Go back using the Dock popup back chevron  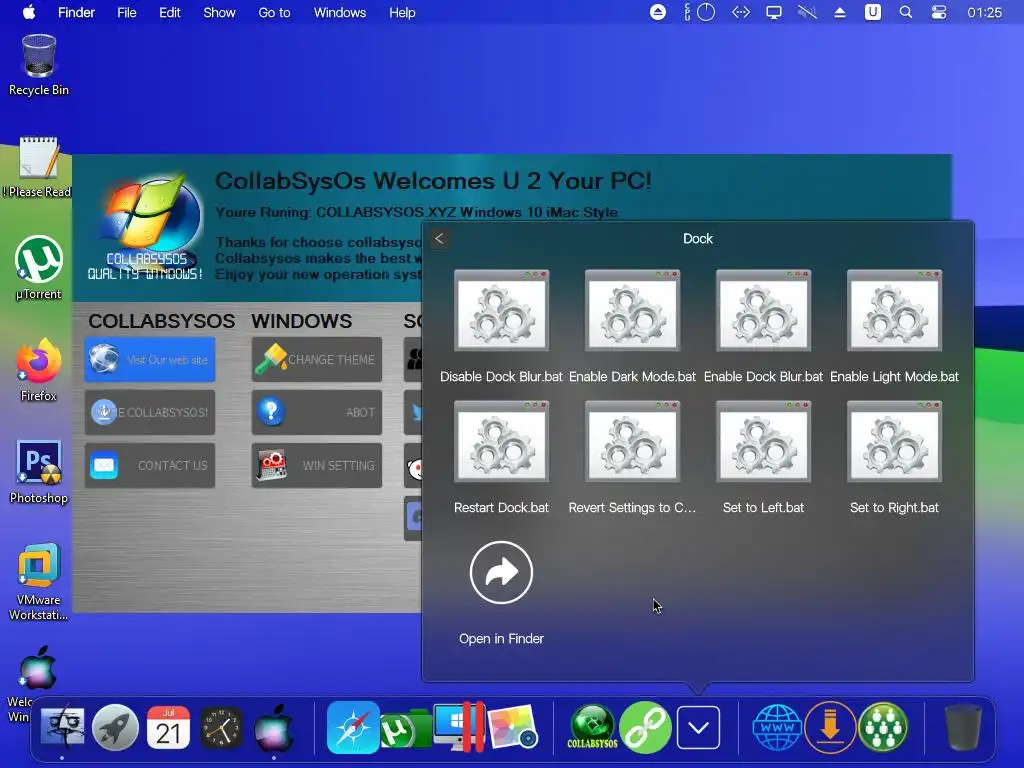(440, 239)
